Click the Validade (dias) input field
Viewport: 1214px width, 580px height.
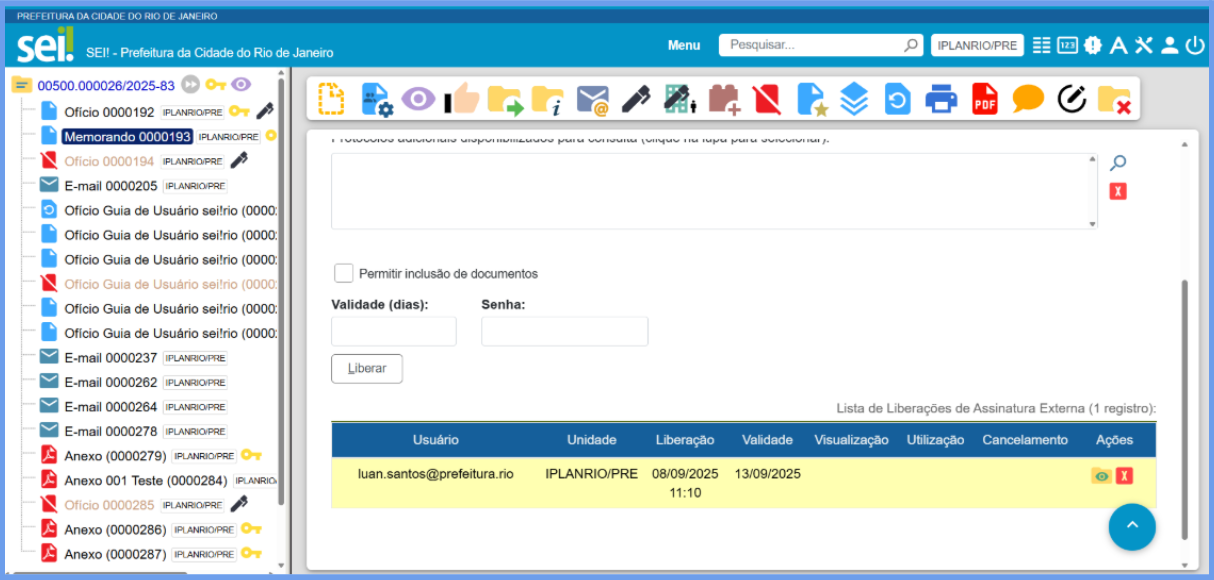coord(394,331)
